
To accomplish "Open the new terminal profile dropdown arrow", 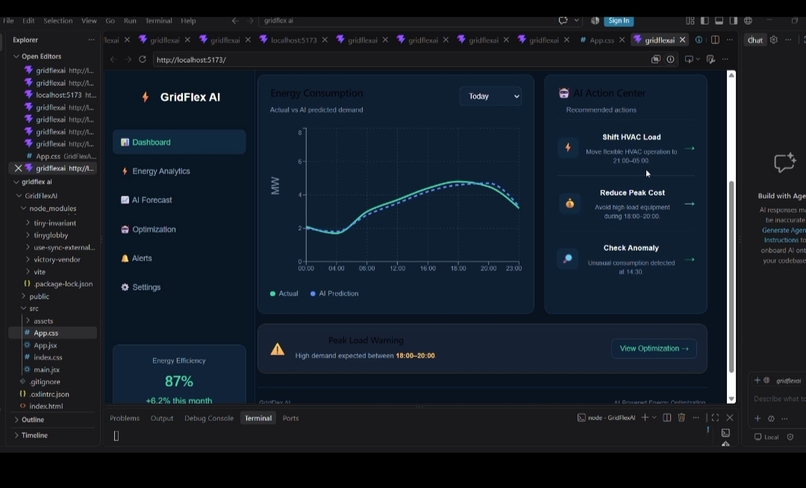I will pyautogui.click(x=654, y=418).
